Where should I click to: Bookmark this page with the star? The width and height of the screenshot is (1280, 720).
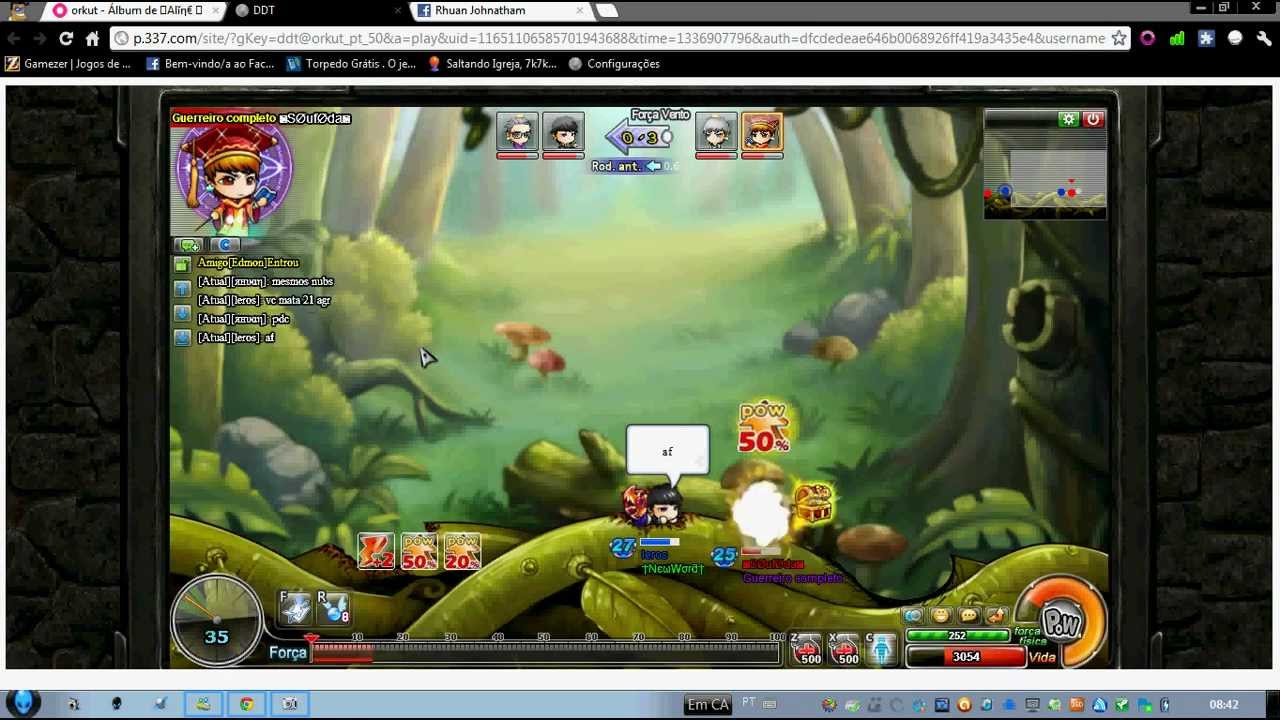1119,38
